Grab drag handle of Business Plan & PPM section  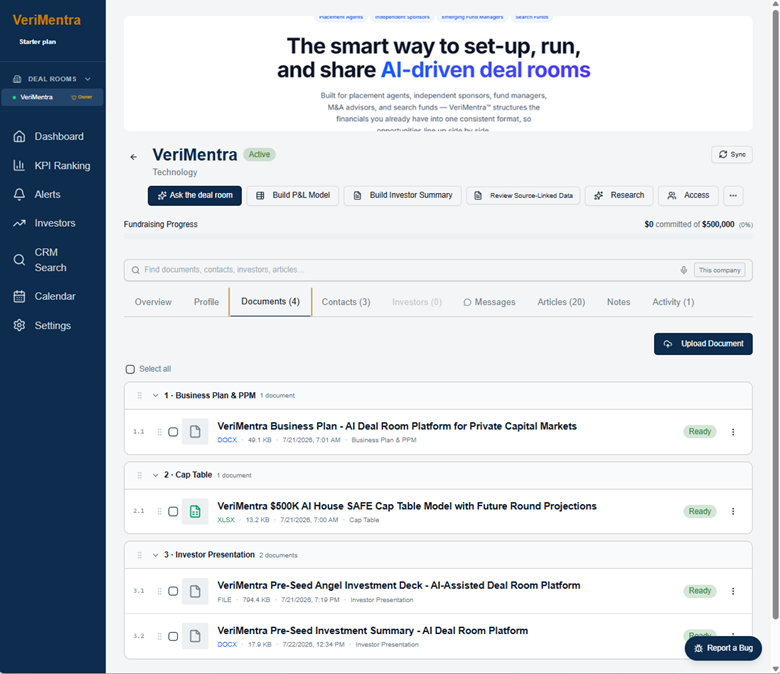coord(139,395)
